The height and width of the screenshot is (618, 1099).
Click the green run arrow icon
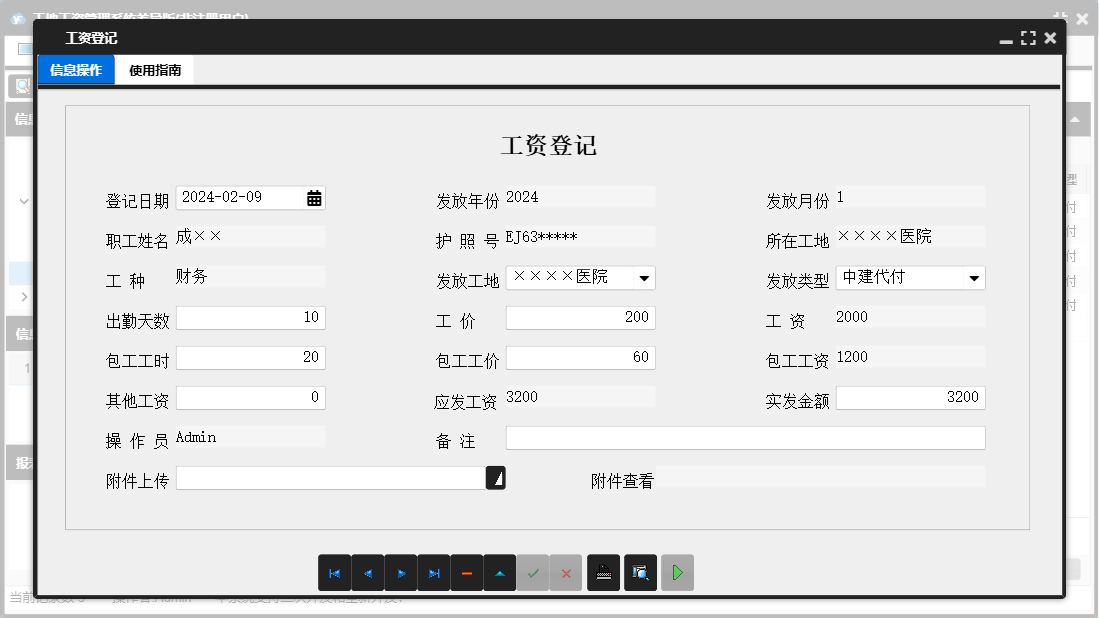(677, 572)
